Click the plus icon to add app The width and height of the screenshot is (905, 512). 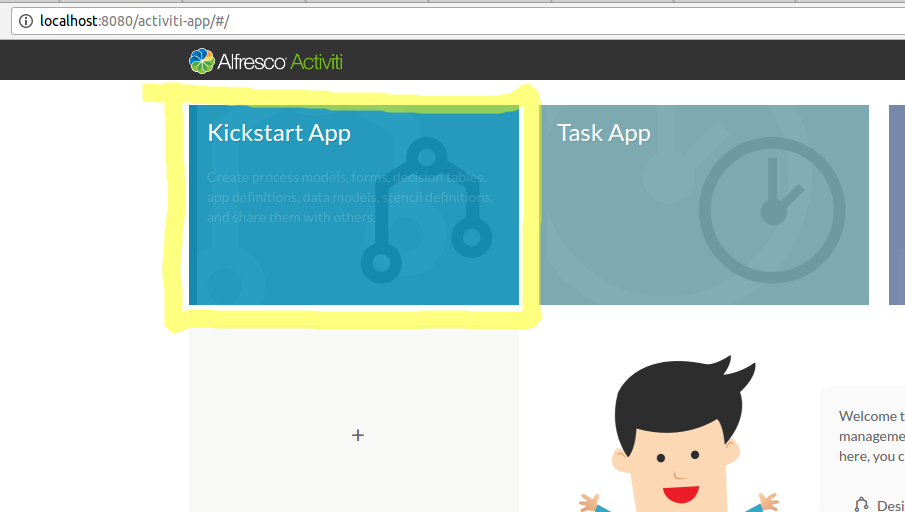(358, 435)
